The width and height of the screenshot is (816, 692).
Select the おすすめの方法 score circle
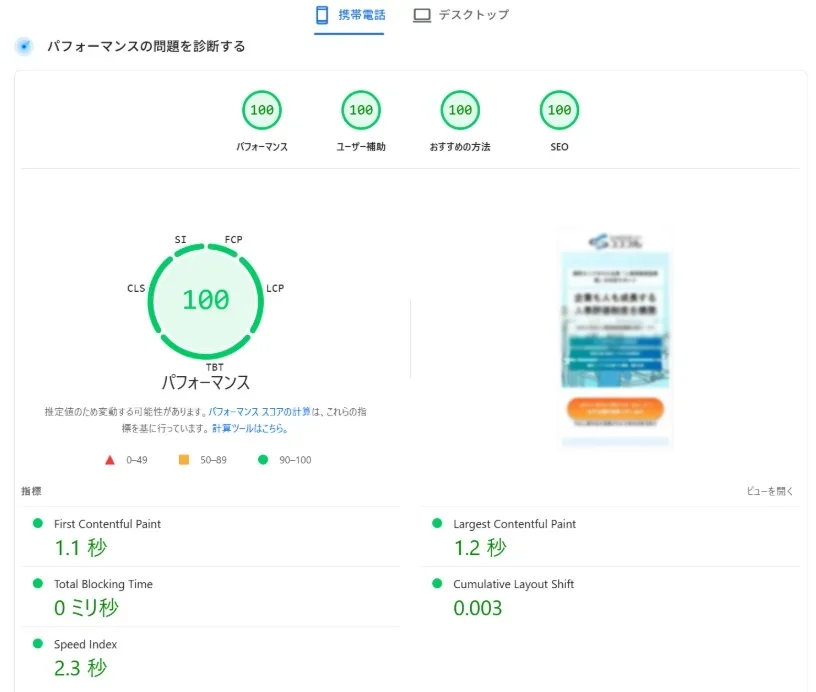pyautogui.click(x=459, y=110)
